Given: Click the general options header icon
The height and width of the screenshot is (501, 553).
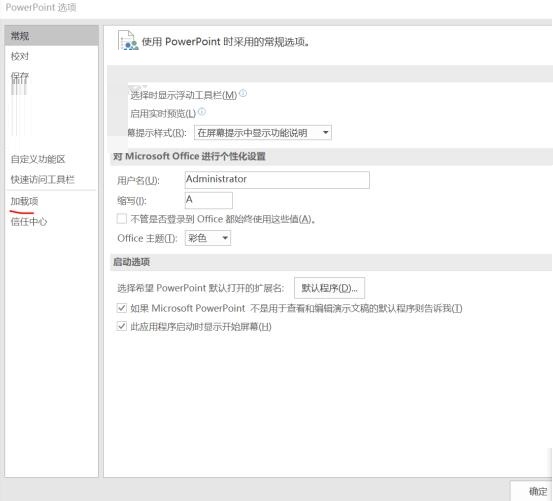Looking at the screenshot, I should pos(128,41).
